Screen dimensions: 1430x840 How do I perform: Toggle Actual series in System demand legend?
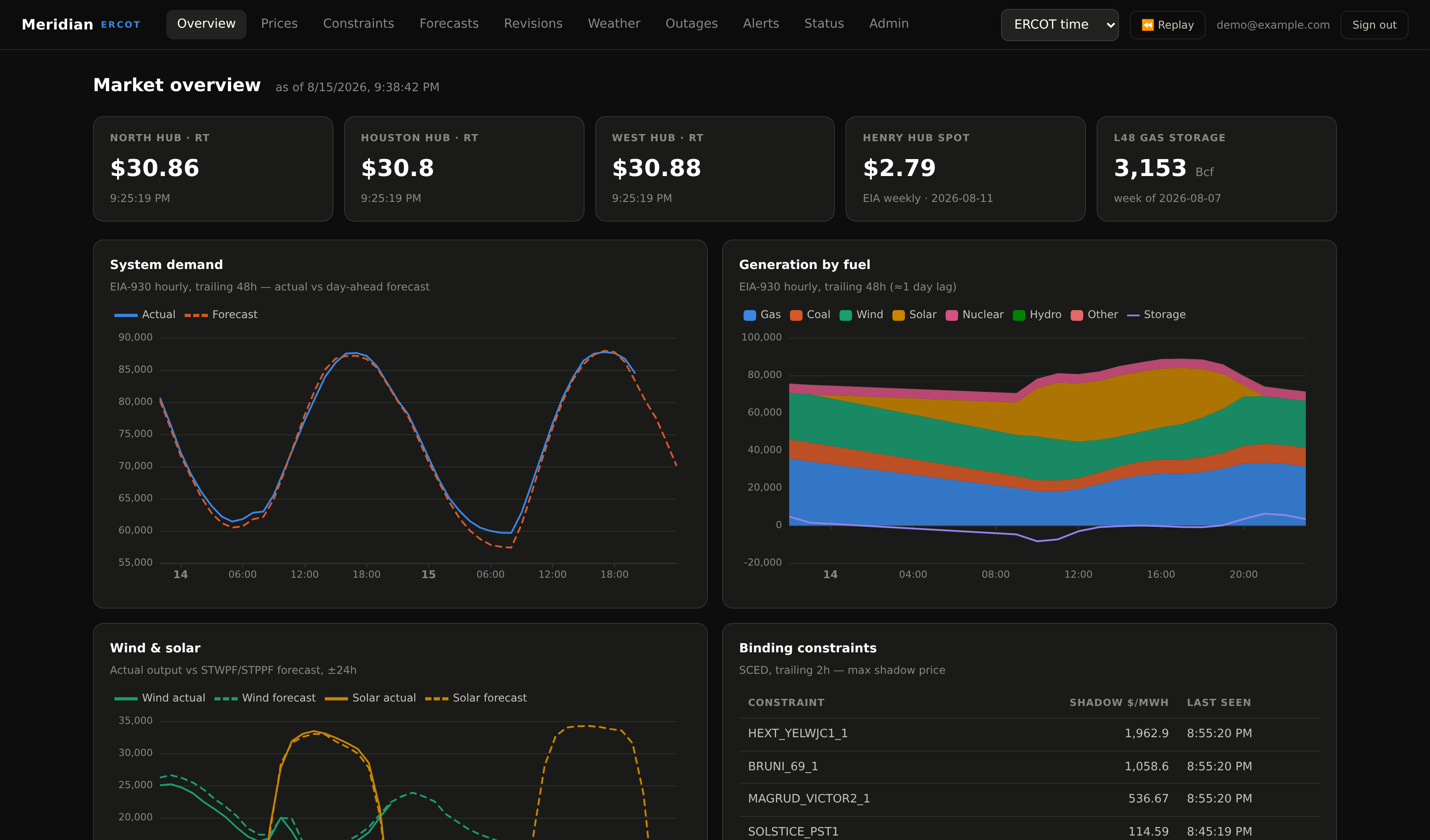(x=145, y=315)
